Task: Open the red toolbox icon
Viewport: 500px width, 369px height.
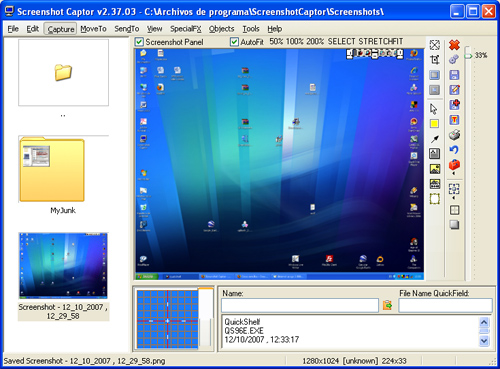Action: [454, 165]
